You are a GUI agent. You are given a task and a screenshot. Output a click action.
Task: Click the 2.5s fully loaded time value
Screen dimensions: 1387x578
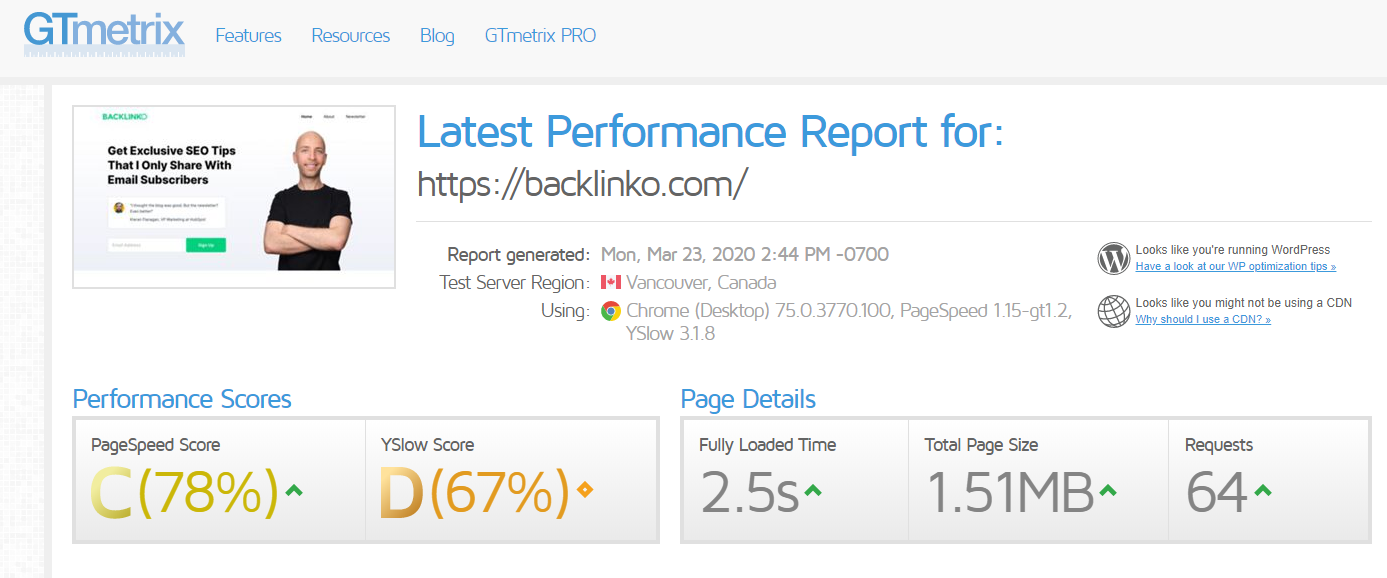750,492
